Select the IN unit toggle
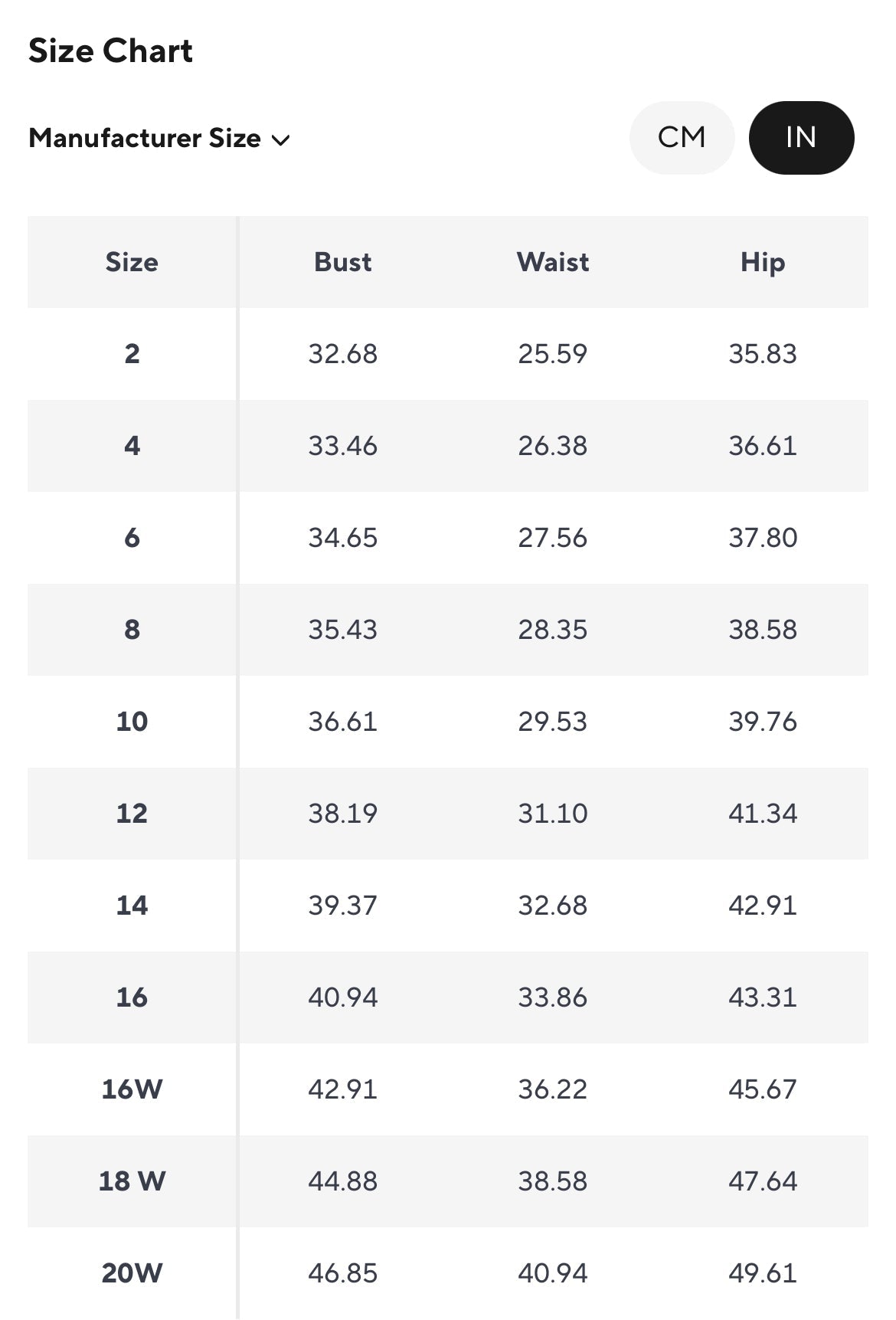 (801, 138)
